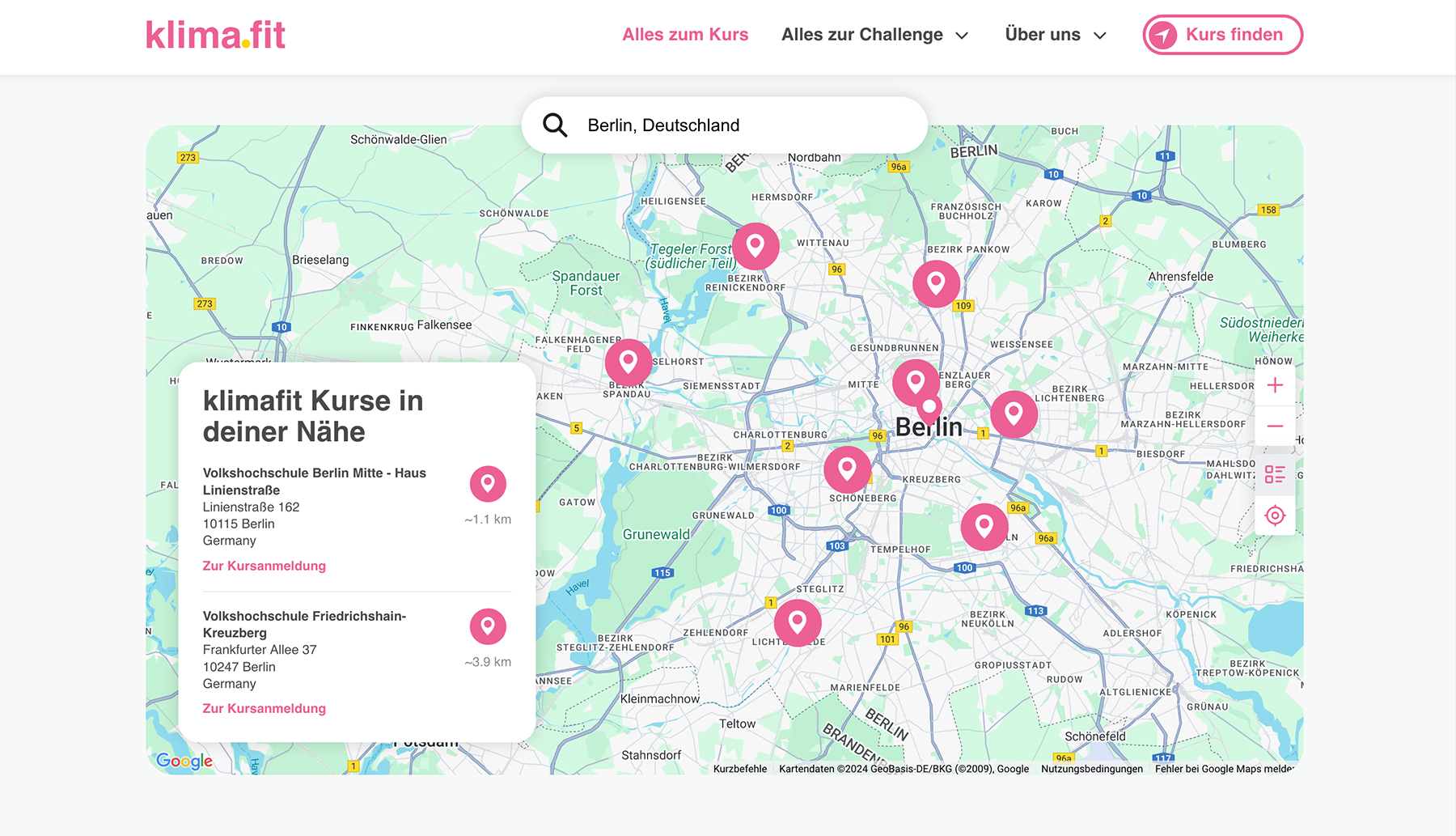
Task: Click the klimafit Kurse in deiner Nähe heading
Action: pos(312,416)
